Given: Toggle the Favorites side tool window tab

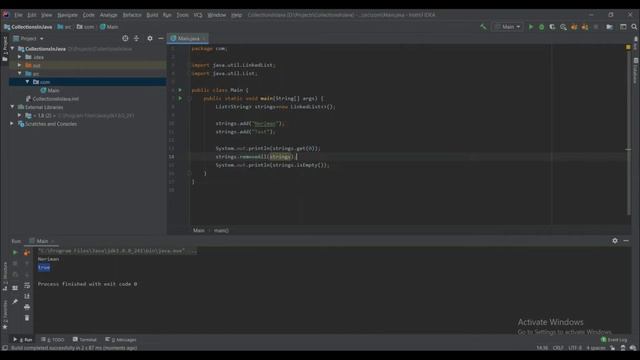Looking at the screenshot, I should (5, 315).
